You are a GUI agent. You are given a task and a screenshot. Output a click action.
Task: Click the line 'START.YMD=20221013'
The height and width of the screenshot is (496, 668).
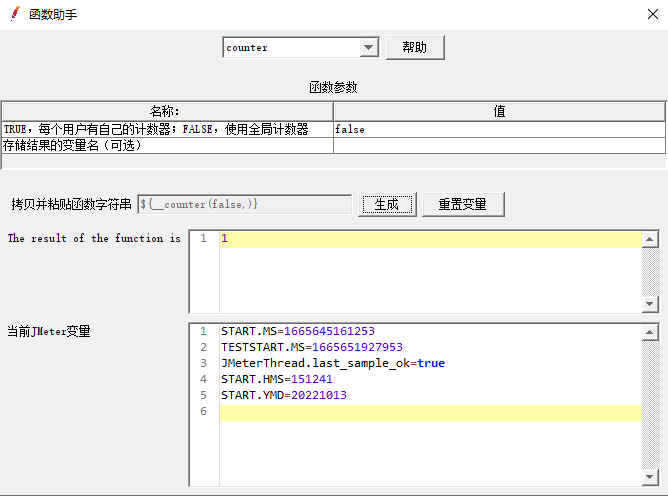pyautogui.click(x=284, y=395)
